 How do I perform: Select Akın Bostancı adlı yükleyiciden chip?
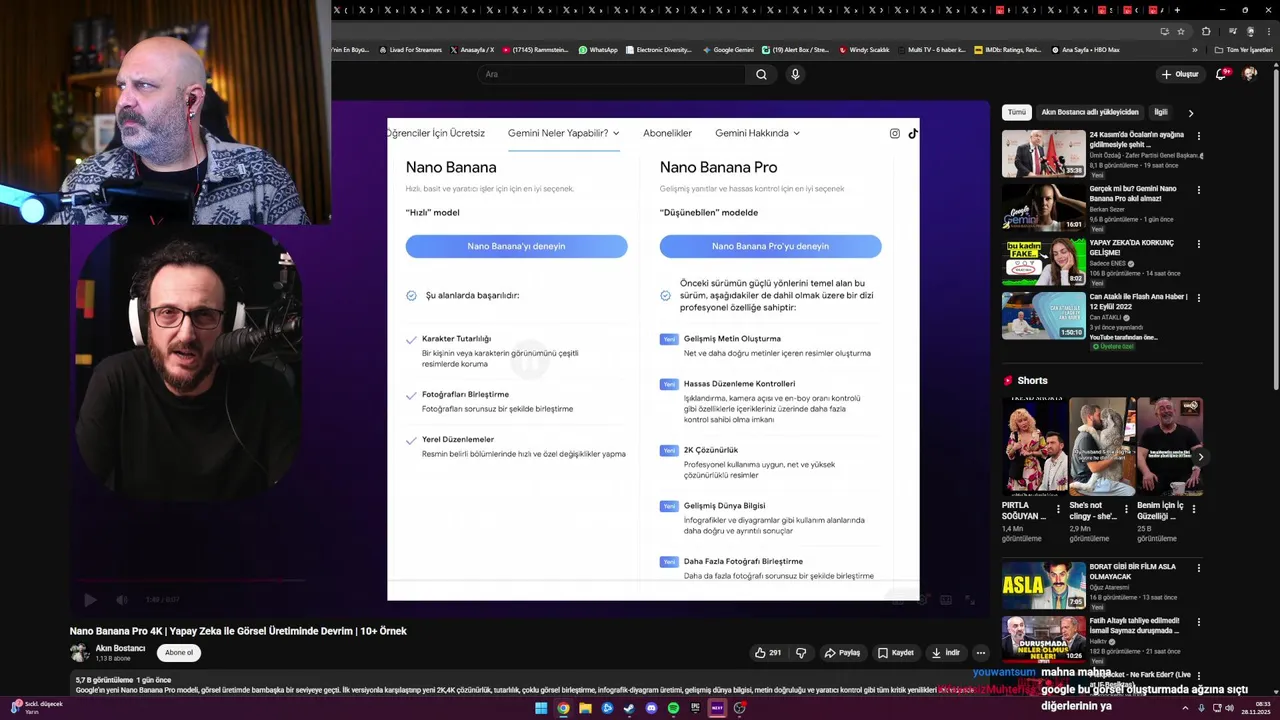coord(1090,112)
